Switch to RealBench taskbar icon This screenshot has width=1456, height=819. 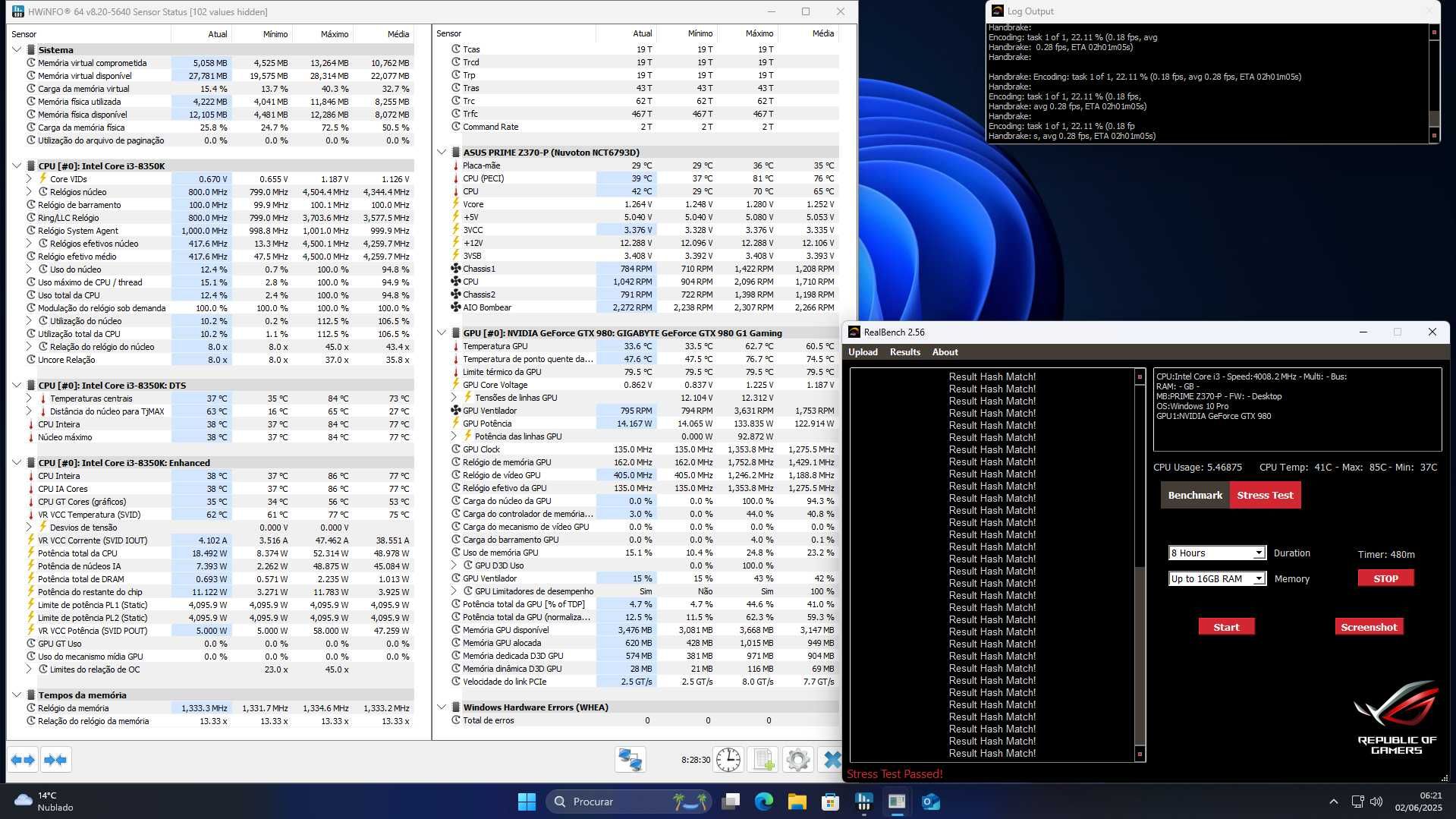click(x=898, y=802)
